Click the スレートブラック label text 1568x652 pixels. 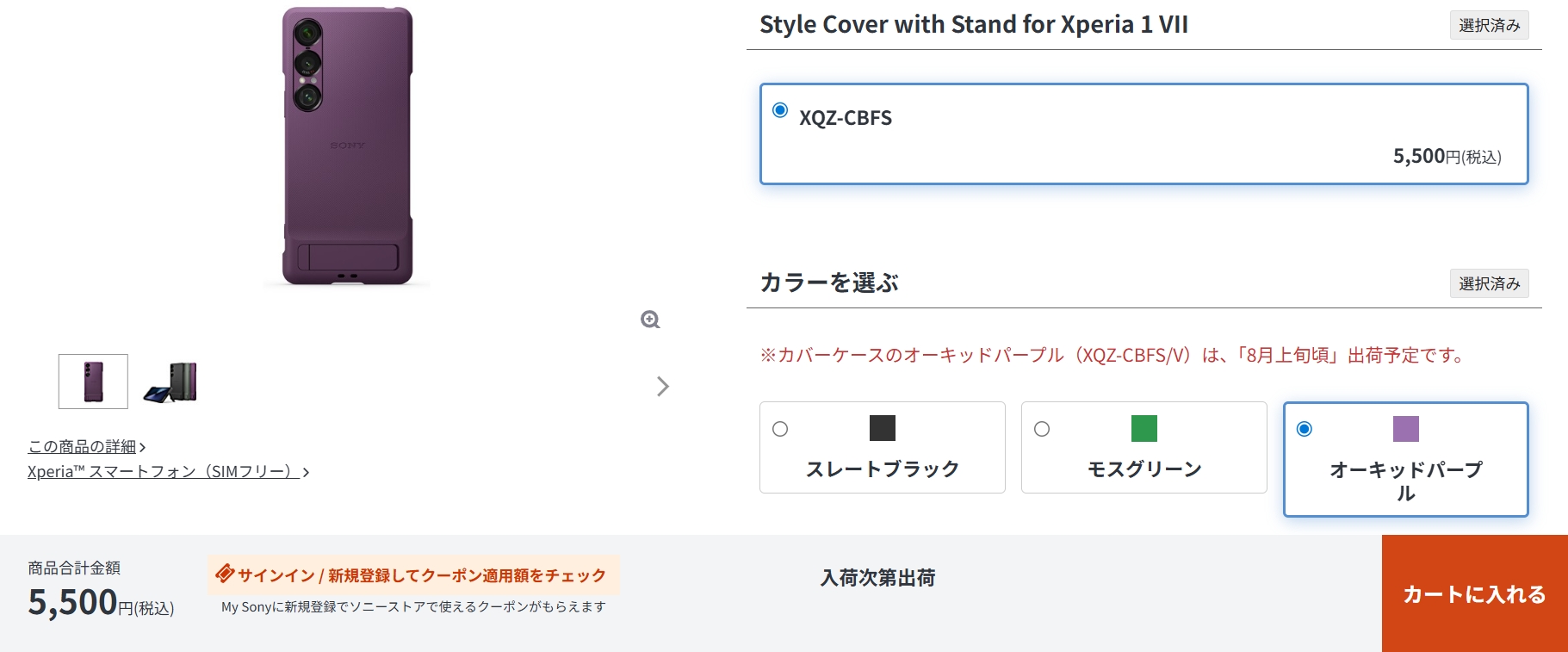(x=883, y=469)
